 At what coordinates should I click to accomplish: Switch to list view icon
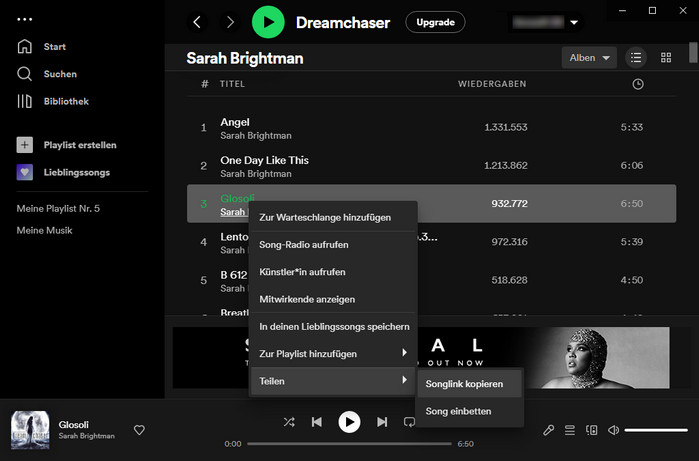click(636, 58)
